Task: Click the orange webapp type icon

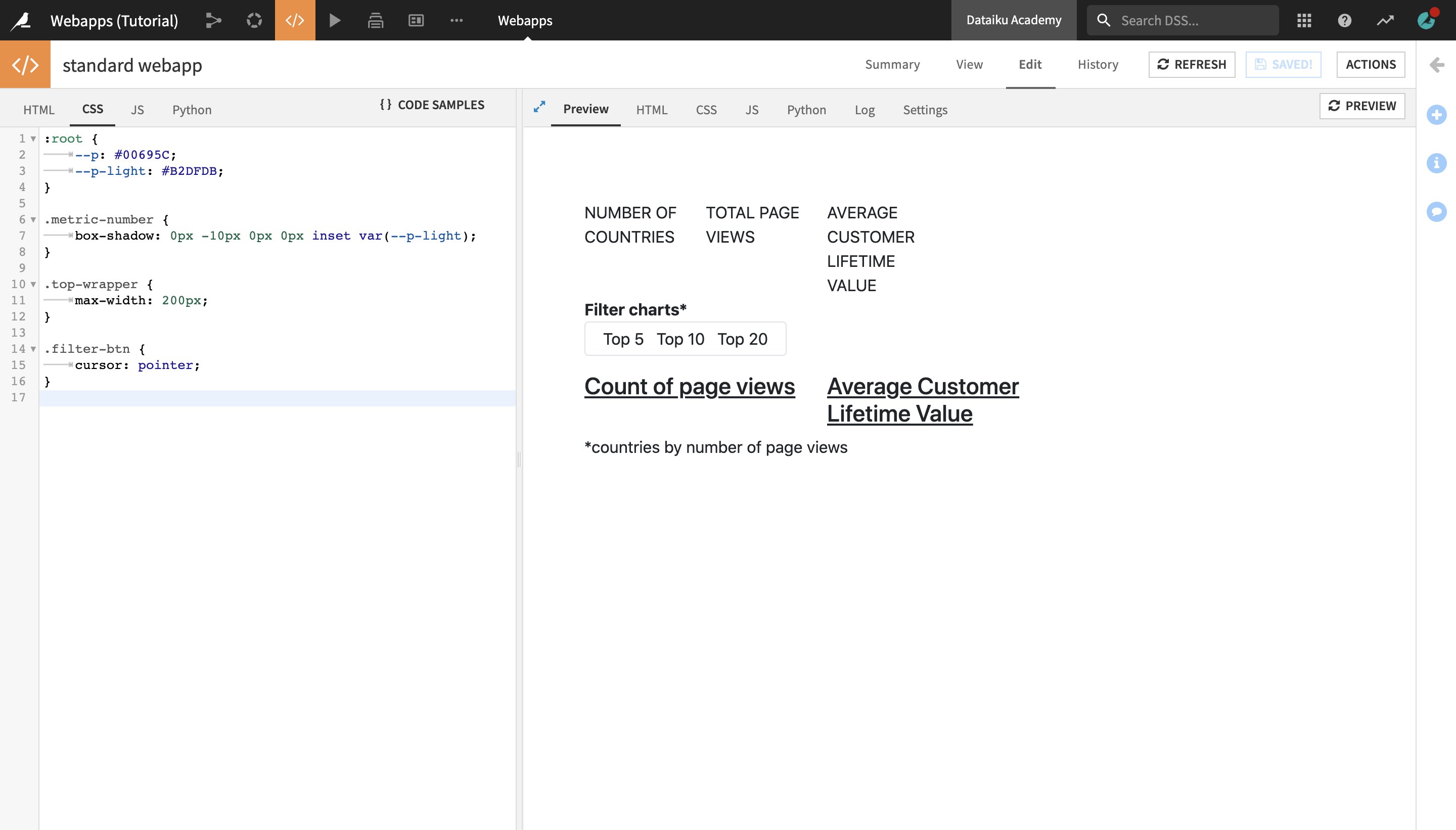Action: point(25,64)
